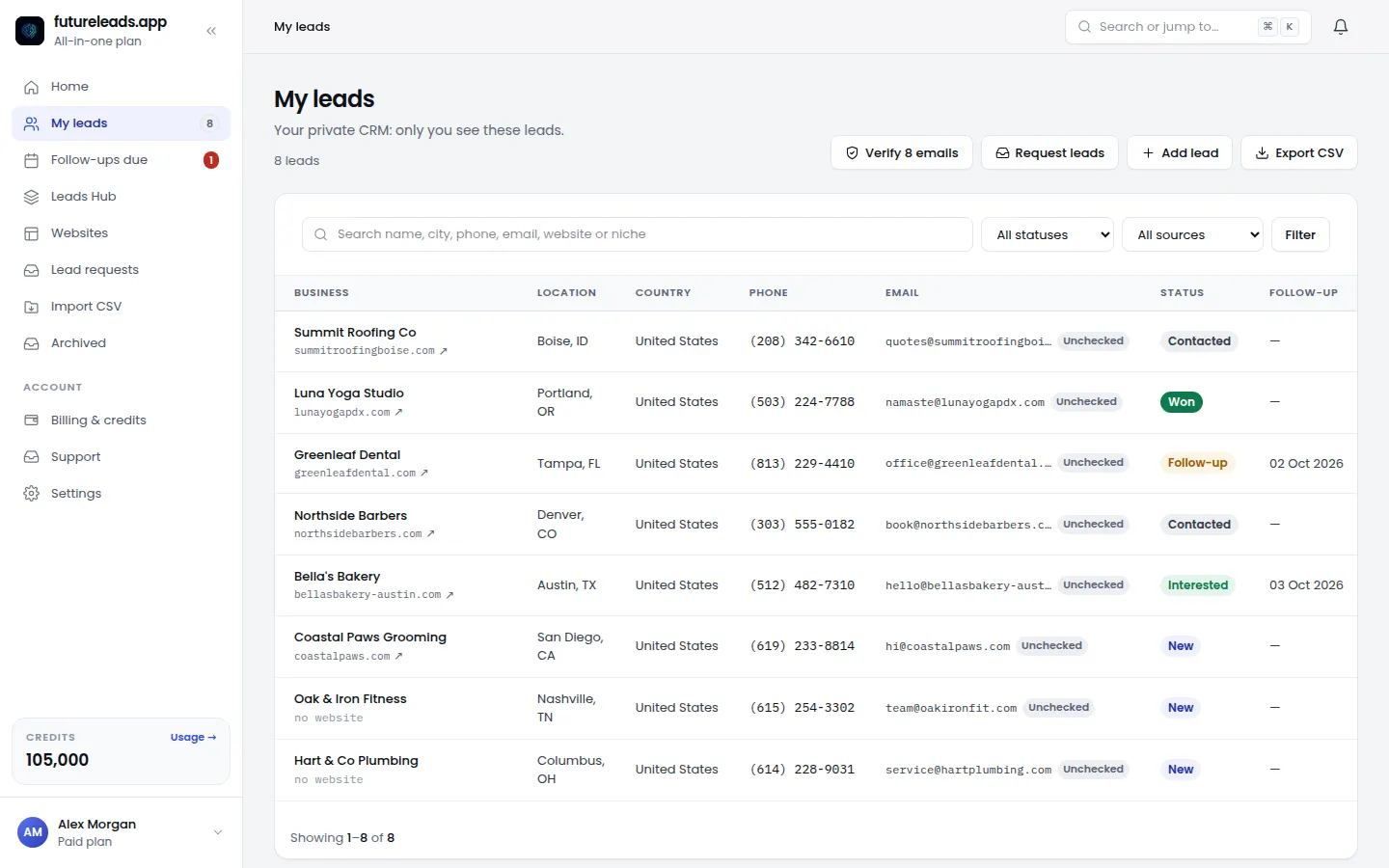1389x868 pixels.
Task: Go to Follow-ups due page
Action: (x=122, y=160)
